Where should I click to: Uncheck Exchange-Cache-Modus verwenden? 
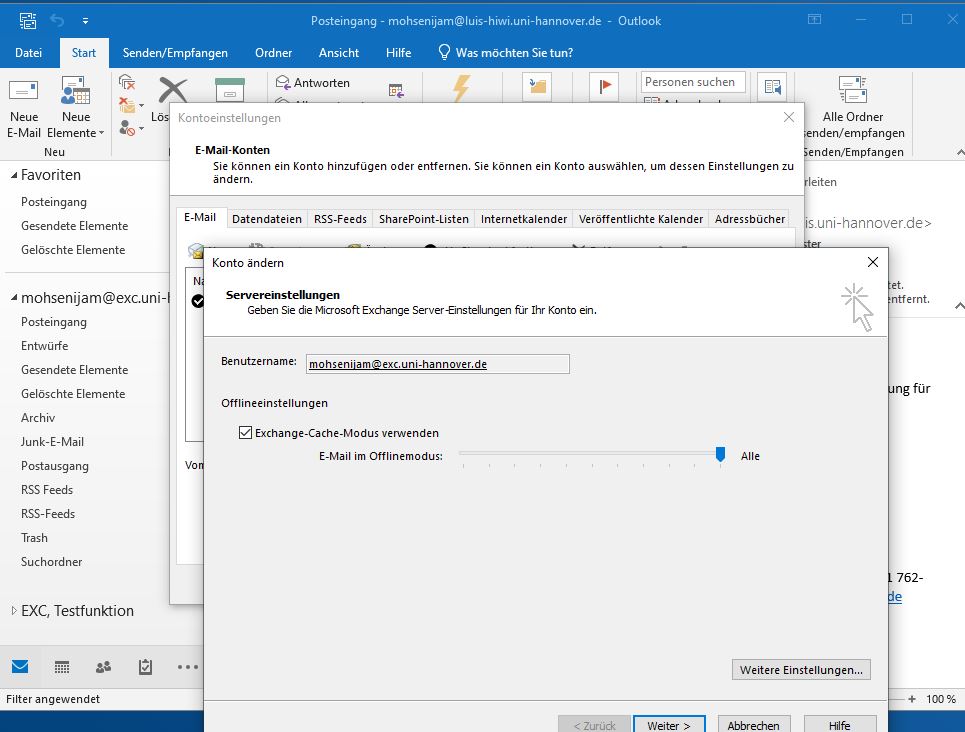click(x=246, y=433)
